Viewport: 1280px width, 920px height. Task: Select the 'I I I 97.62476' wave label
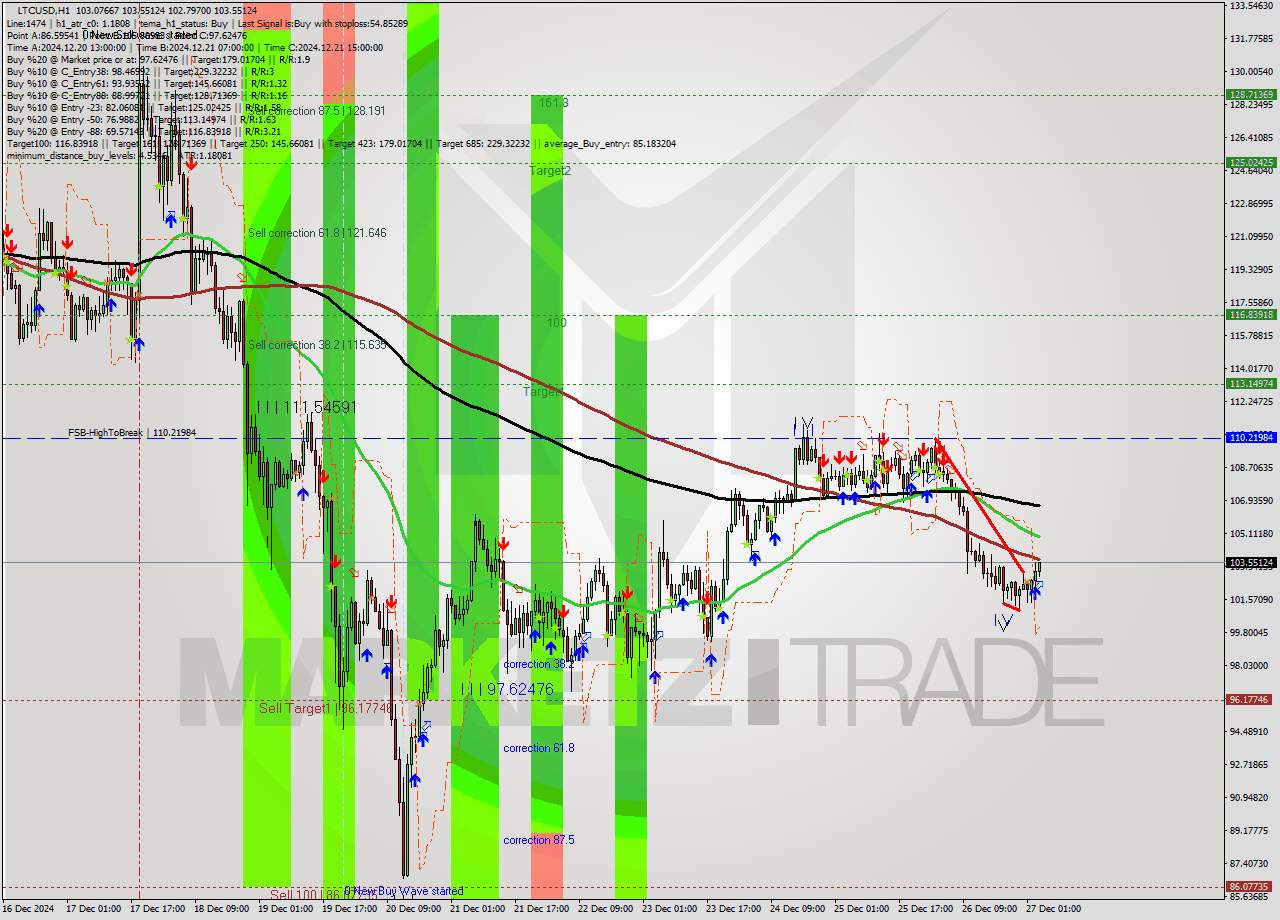(507, 689)
